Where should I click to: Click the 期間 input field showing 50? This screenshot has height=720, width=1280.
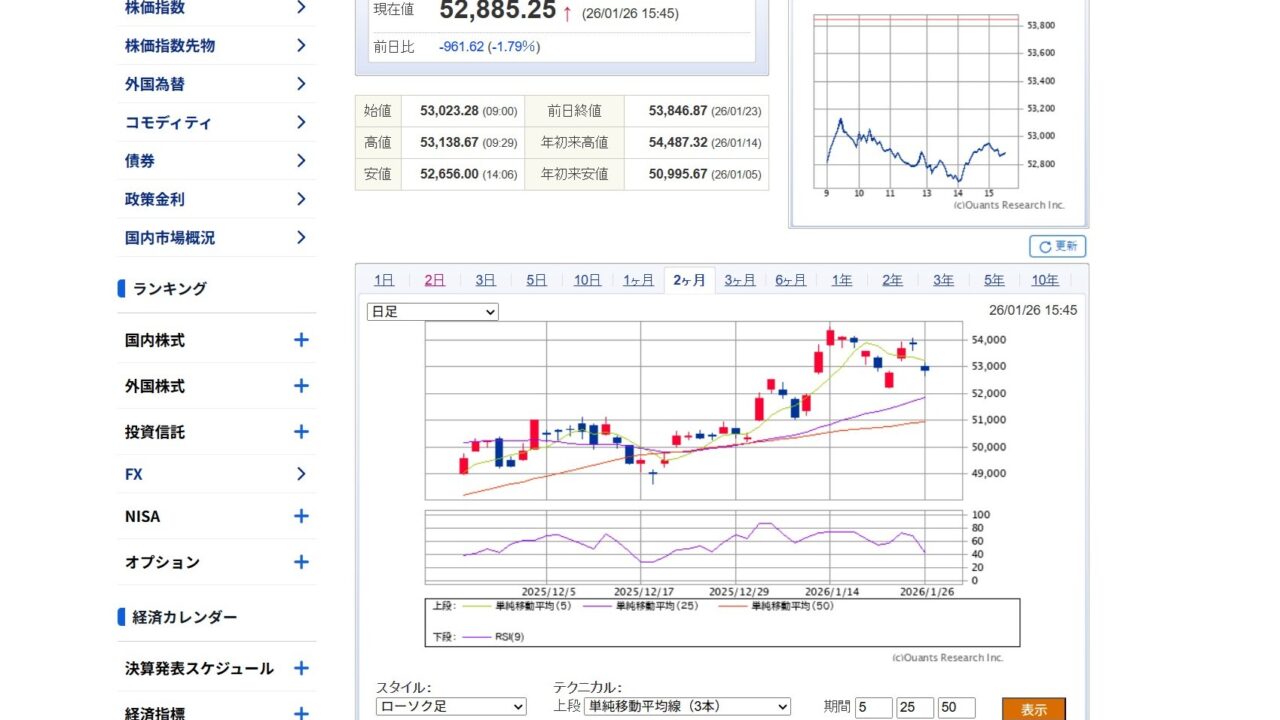tap(956, 708)
